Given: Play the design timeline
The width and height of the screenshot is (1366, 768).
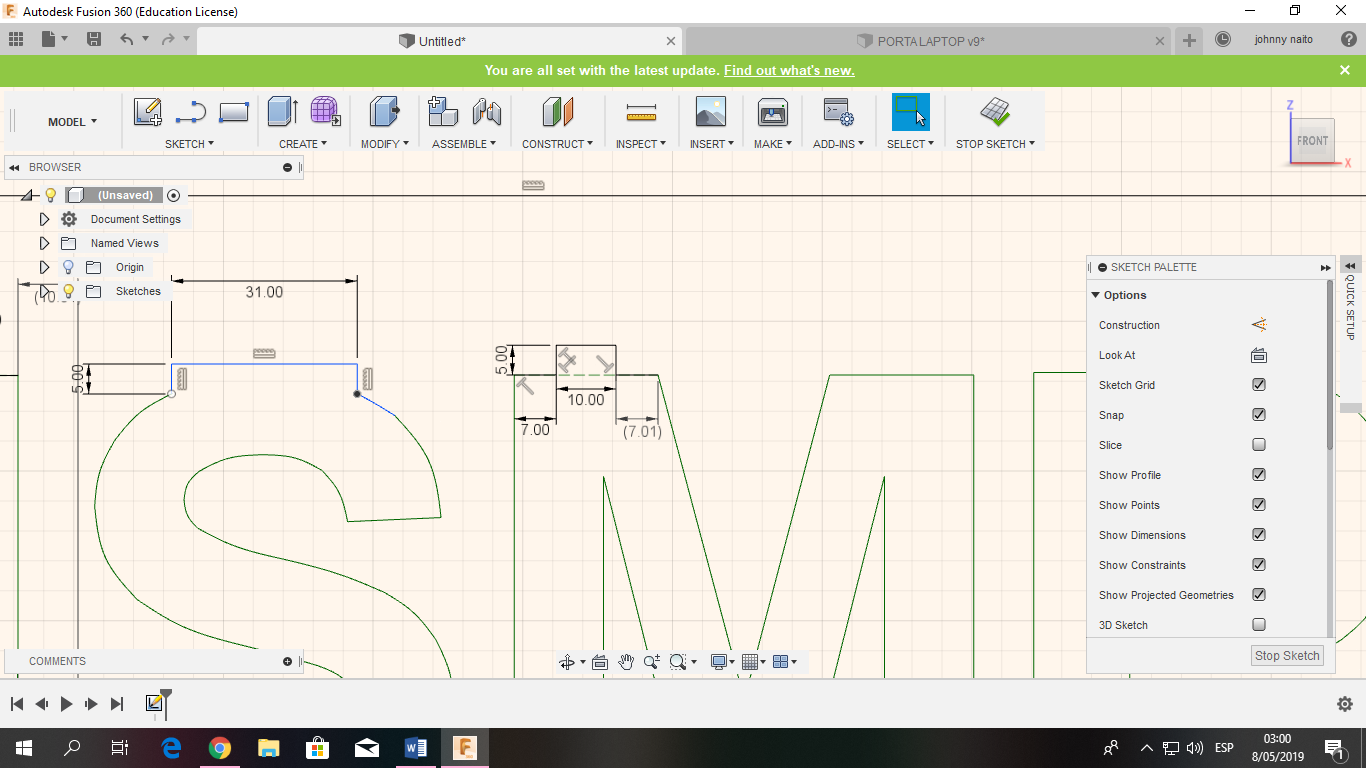Looking at the screenshot, I should click(66, 704).
